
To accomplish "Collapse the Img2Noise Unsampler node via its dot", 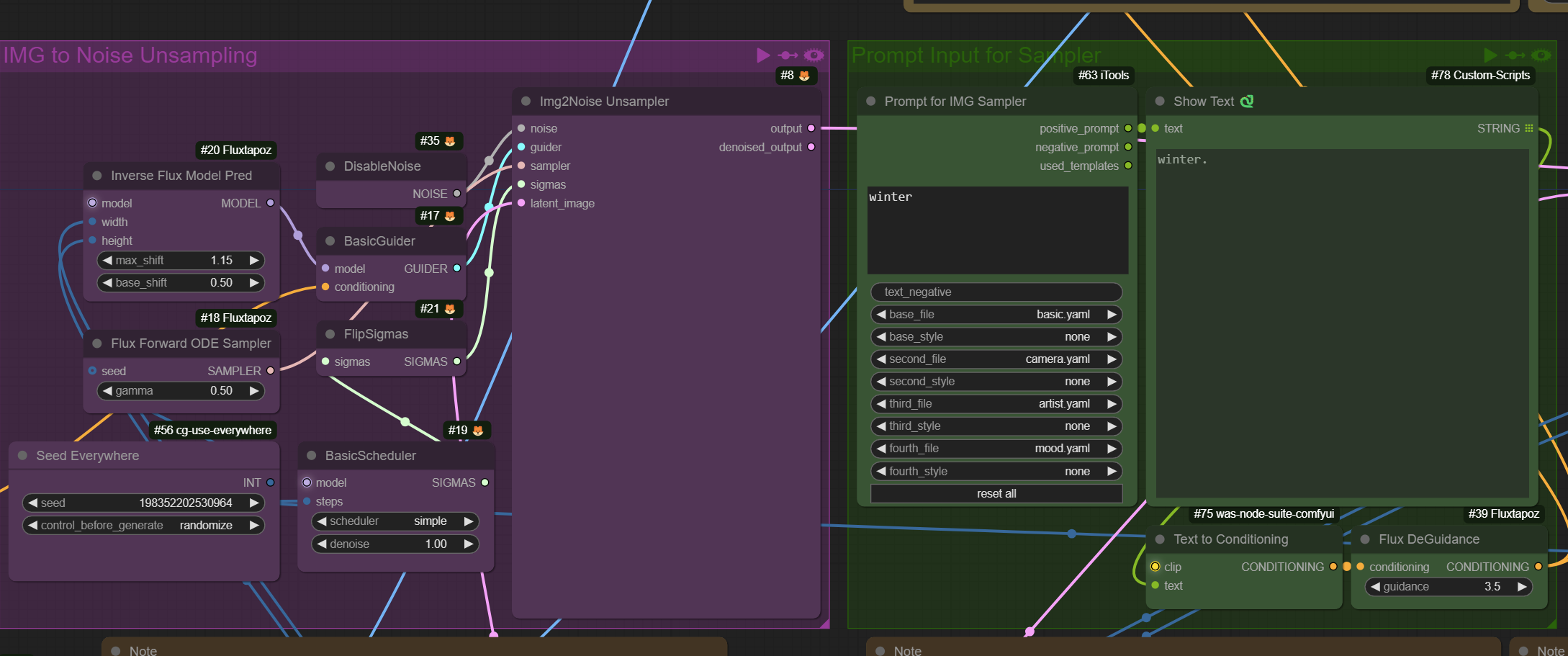I will tap(526, 102).
